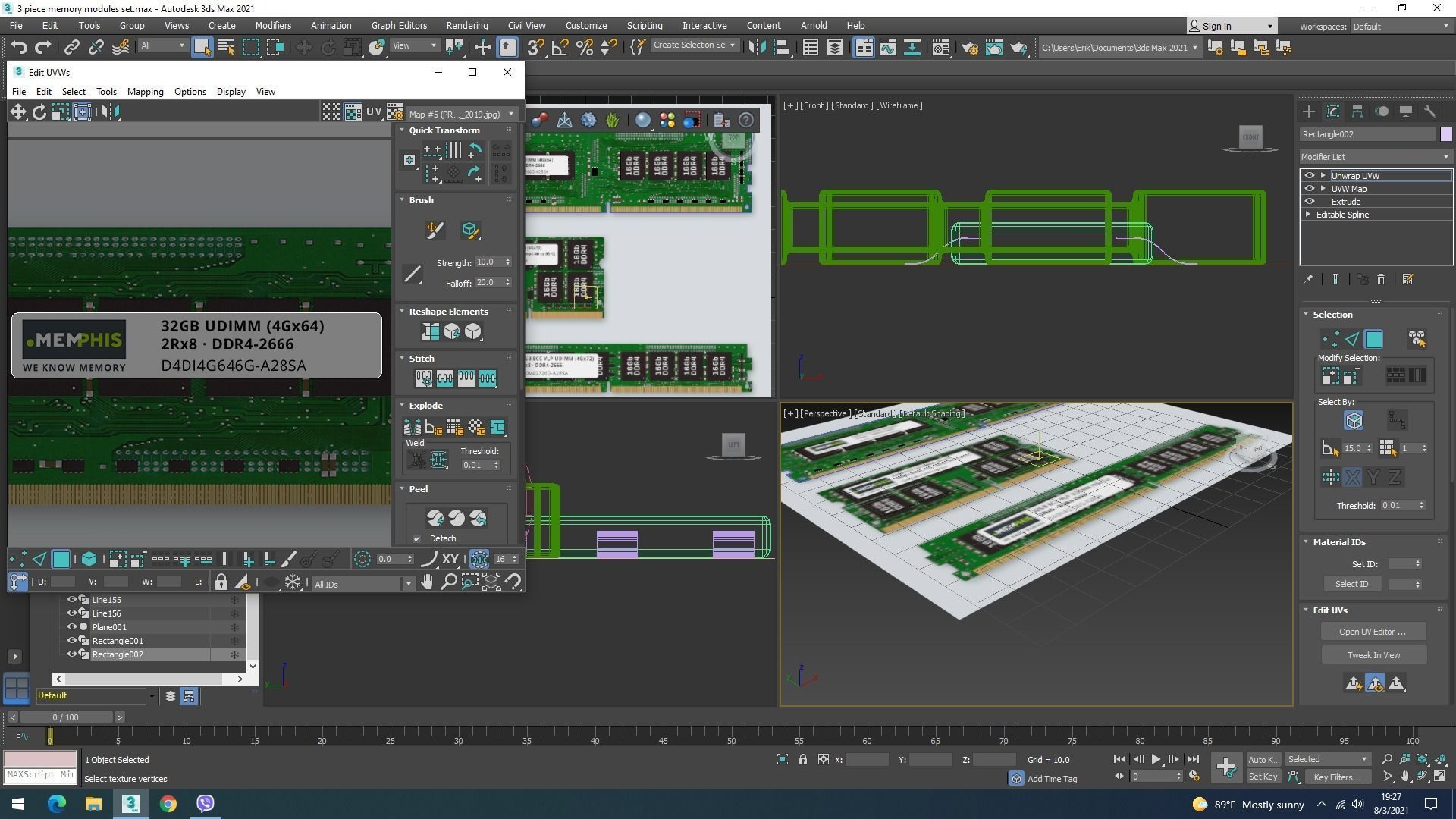Click Mirror Horizontal in Edit UVWs toolbar
Viewport: 1456px width, 819px height.
[110, 112]
